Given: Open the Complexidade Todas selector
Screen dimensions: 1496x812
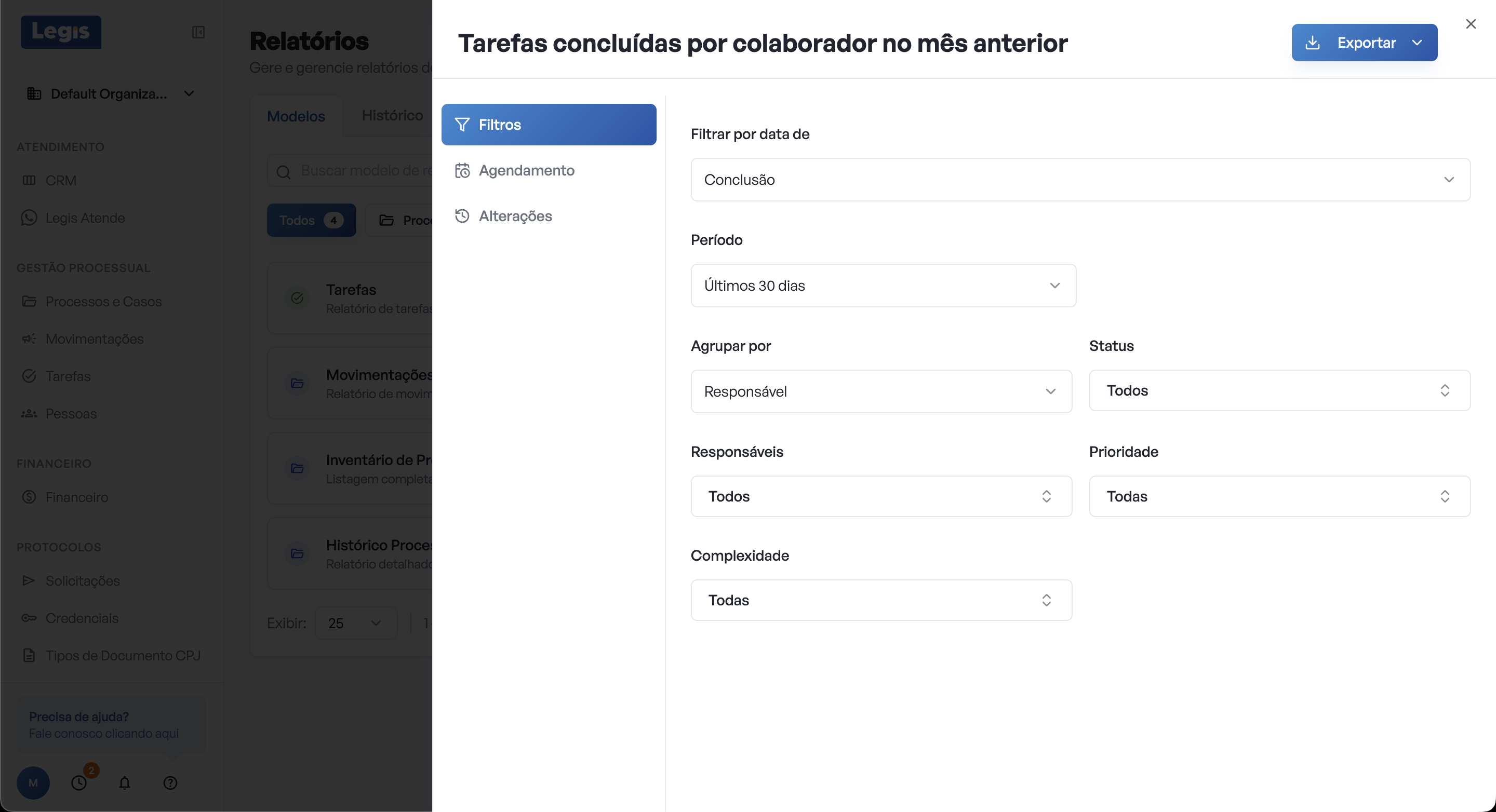Looking at the screenshot, I should click(881, 600).
